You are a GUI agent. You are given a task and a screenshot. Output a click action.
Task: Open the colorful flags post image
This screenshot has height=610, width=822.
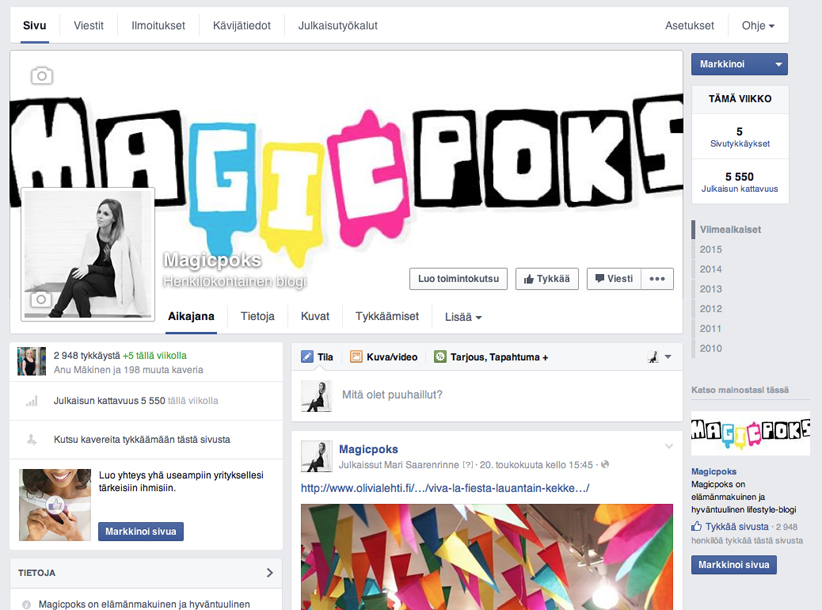point(486,557)
